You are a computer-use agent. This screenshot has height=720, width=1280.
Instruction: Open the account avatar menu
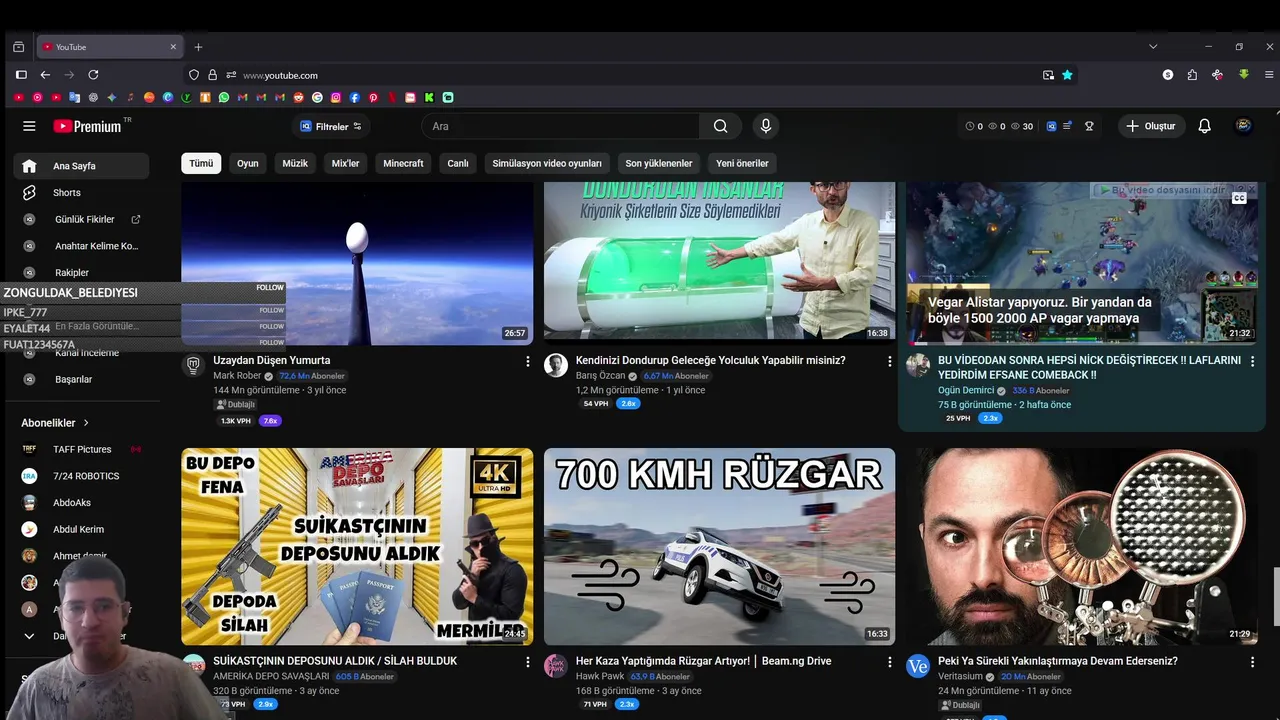(x=1244, y=126)
